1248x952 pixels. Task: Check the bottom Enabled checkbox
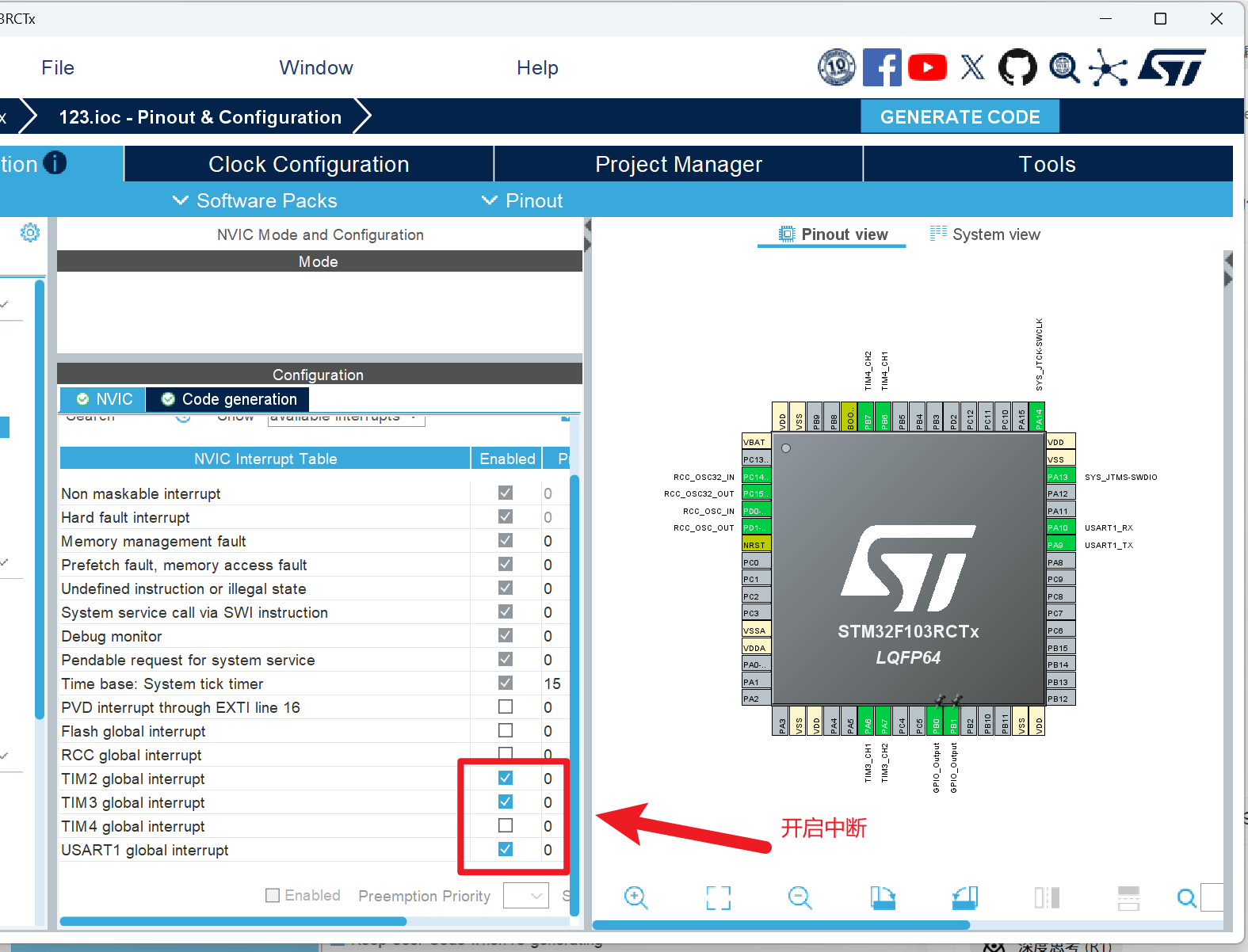point(273,895)
